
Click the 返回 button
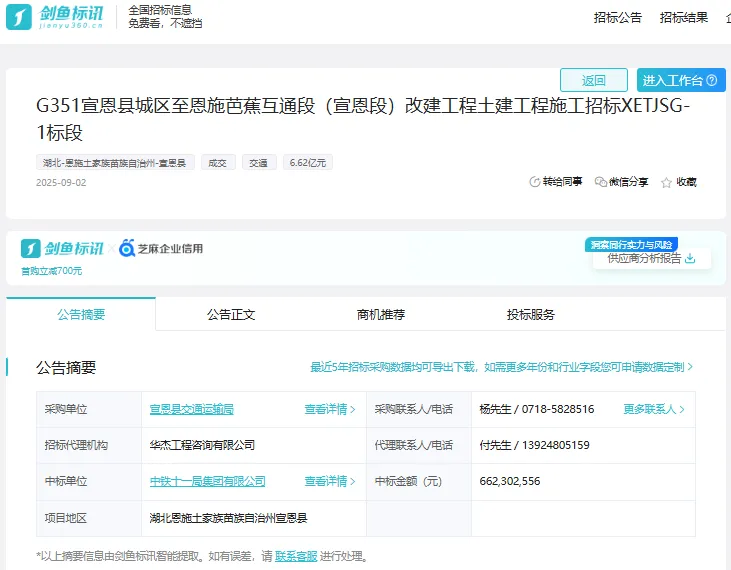click(x=593, y=81)
